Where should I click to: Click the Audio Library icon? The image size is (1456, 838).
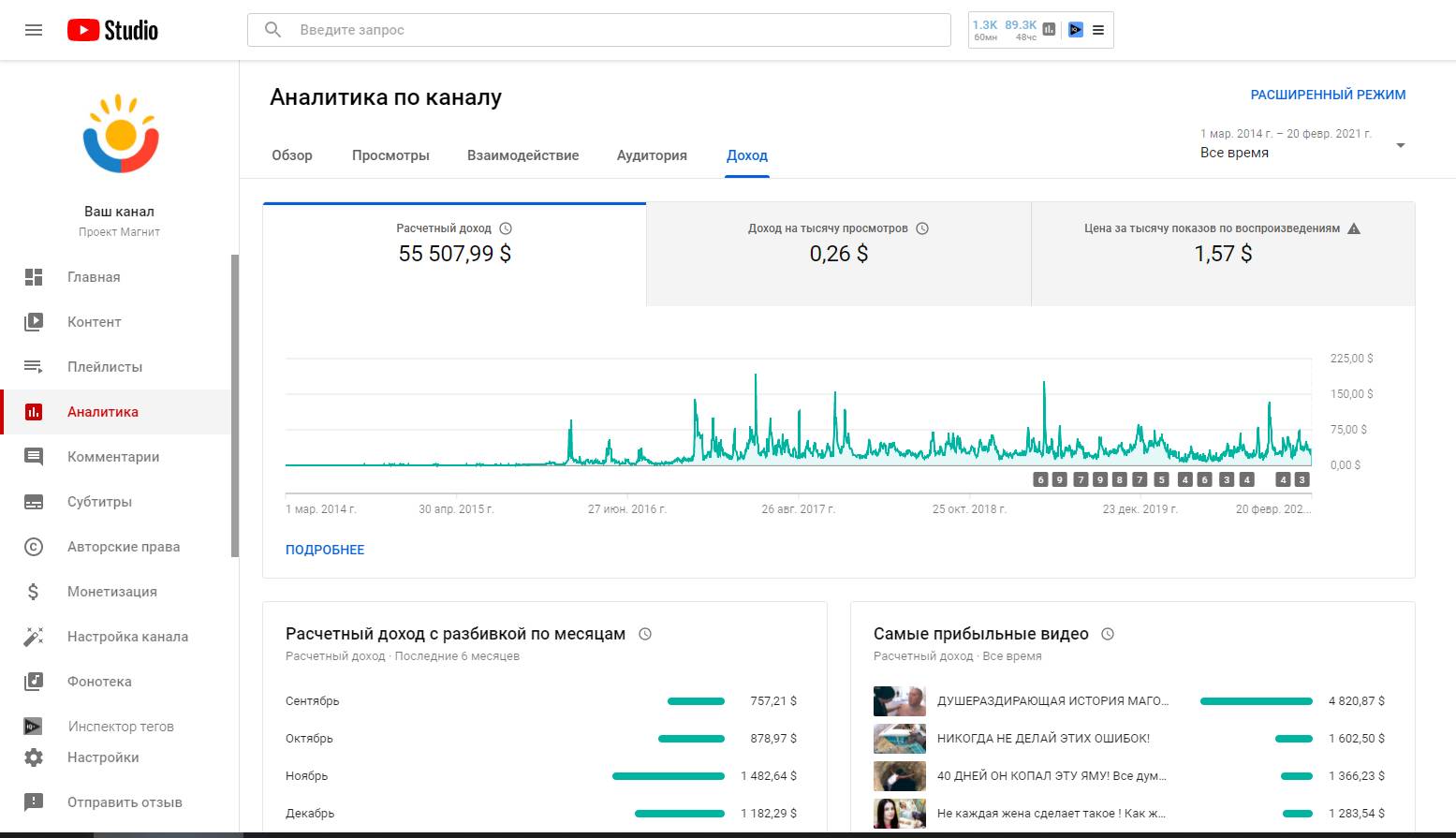click(34, 682)
